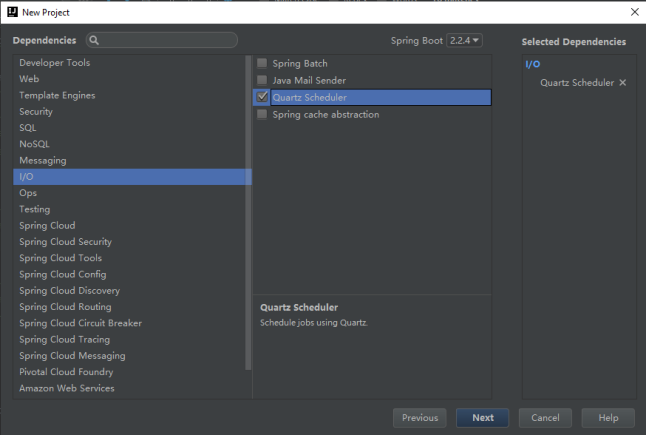Click the Next button
Viewport: 646px width, 435px height.
[x=482, y=418]
